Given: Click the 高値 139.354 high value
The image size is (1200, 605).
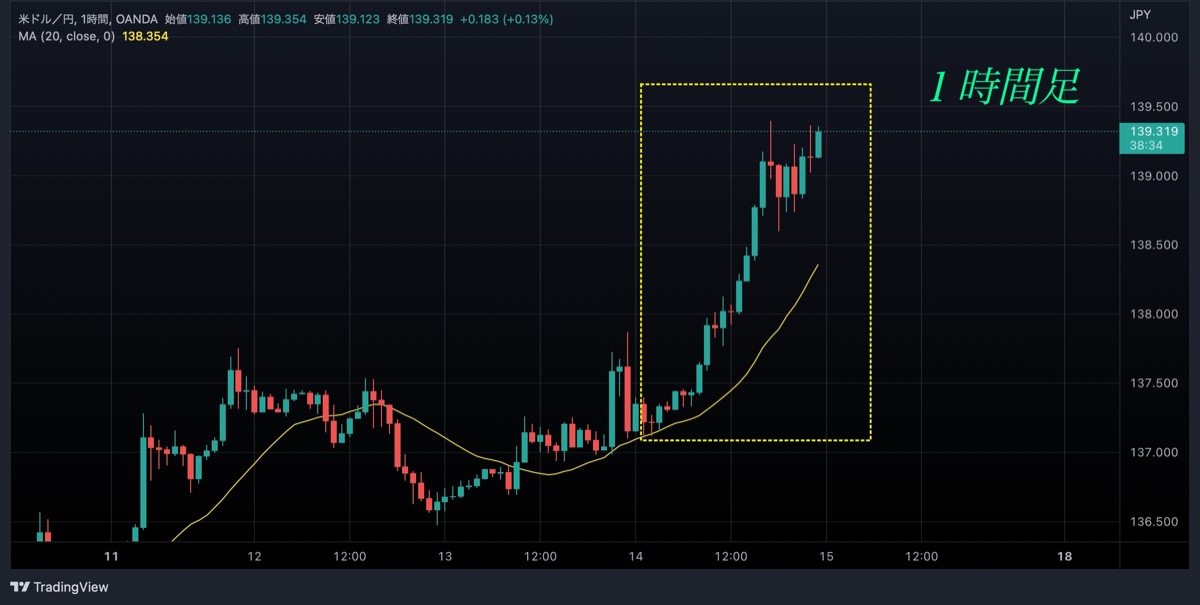Looking at the screenshot, I should click(273, 19).
